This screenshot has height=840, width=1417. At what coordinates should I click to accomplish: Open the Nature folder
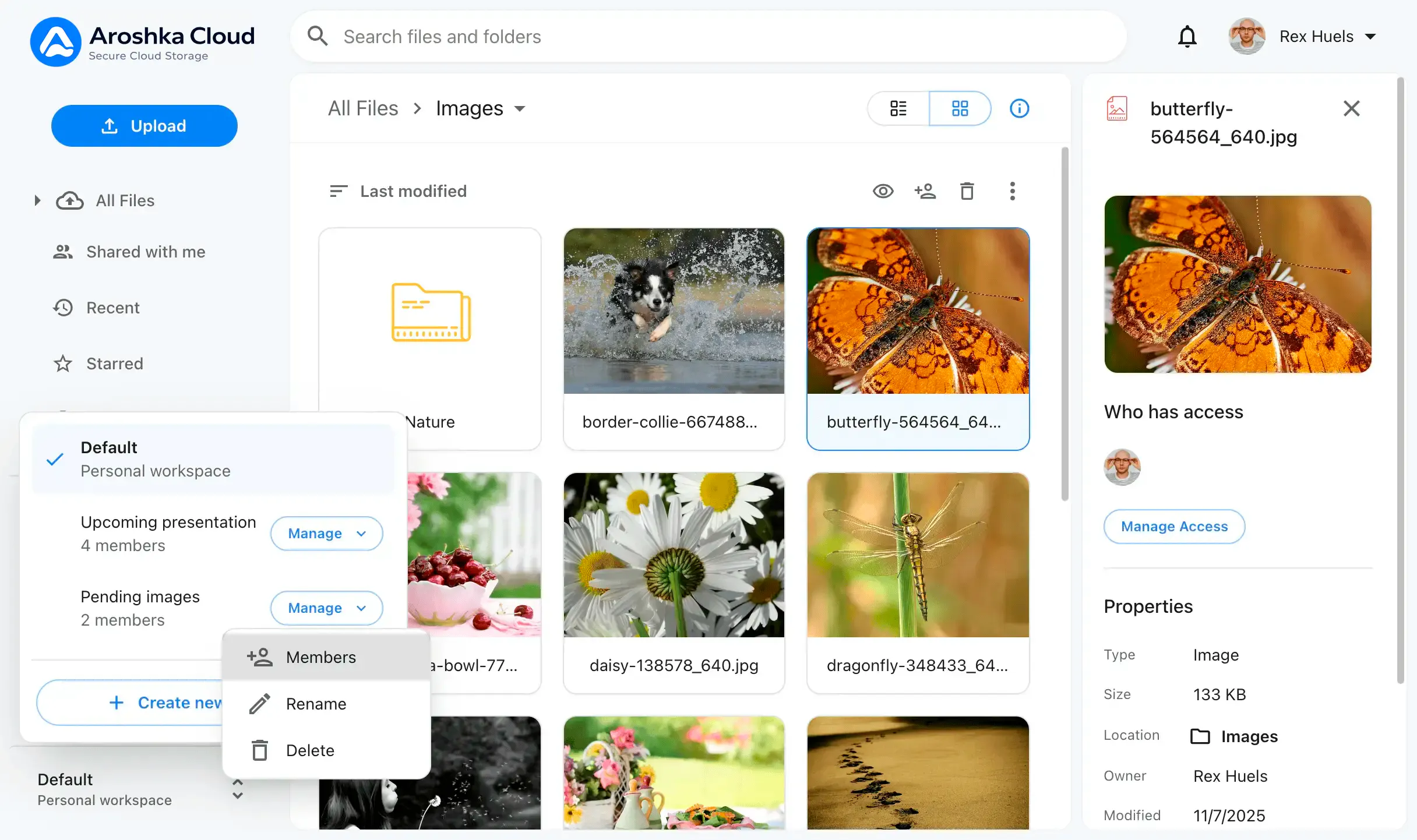(x=430, y=338)
